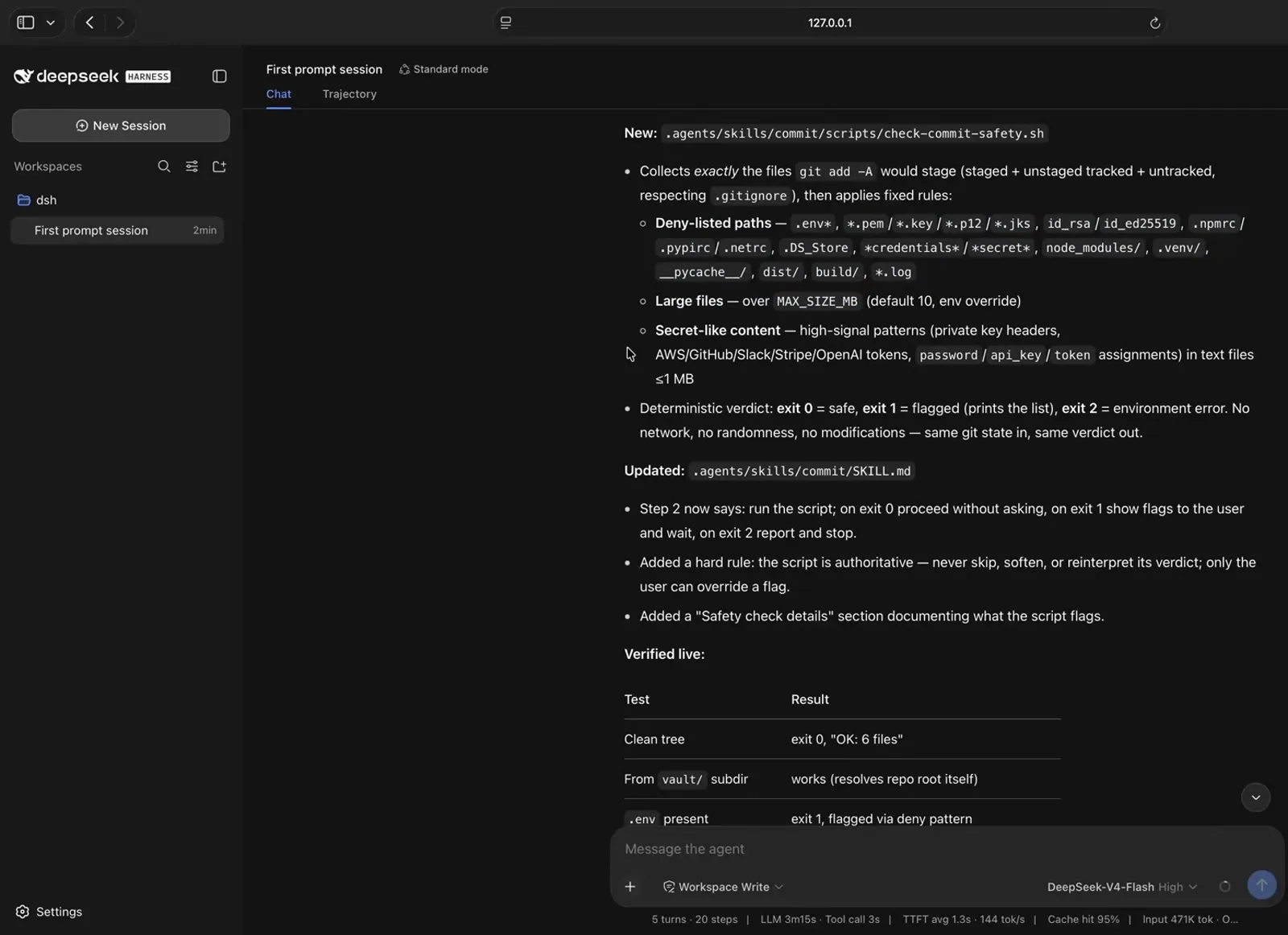Jump to bottom with the down-chevron button
This screenshot has width=1288, height=935.
[1255, 797]
